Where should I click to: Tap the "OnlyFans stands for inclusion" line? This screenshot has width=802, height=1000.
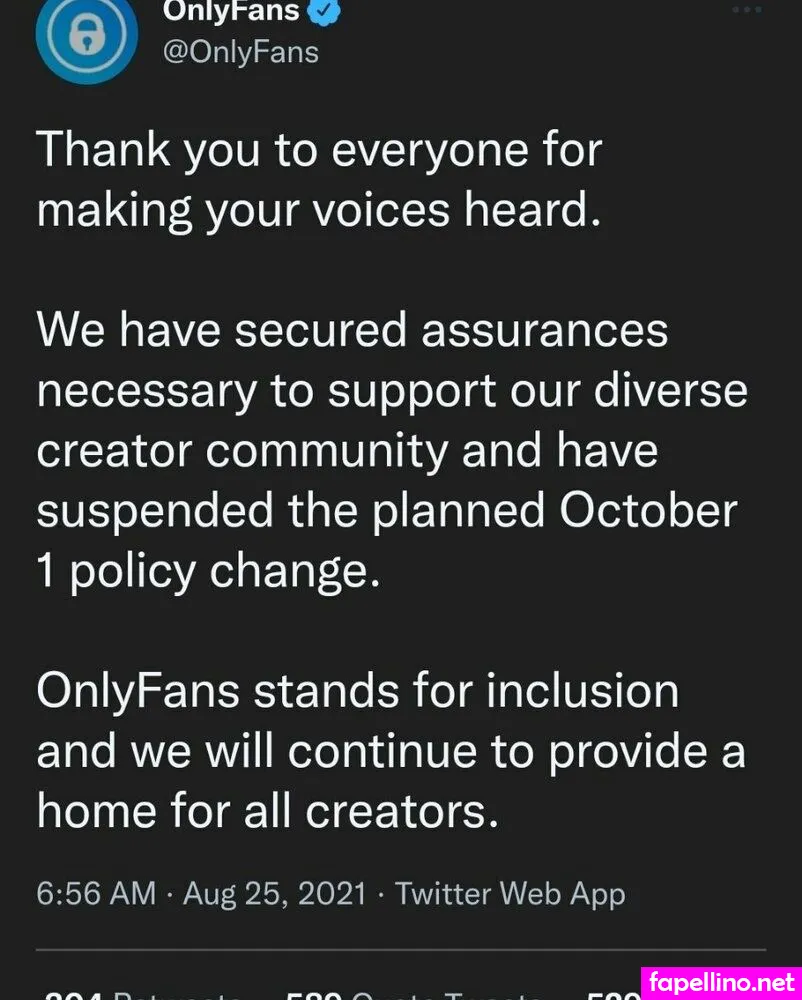coord(357,690)
